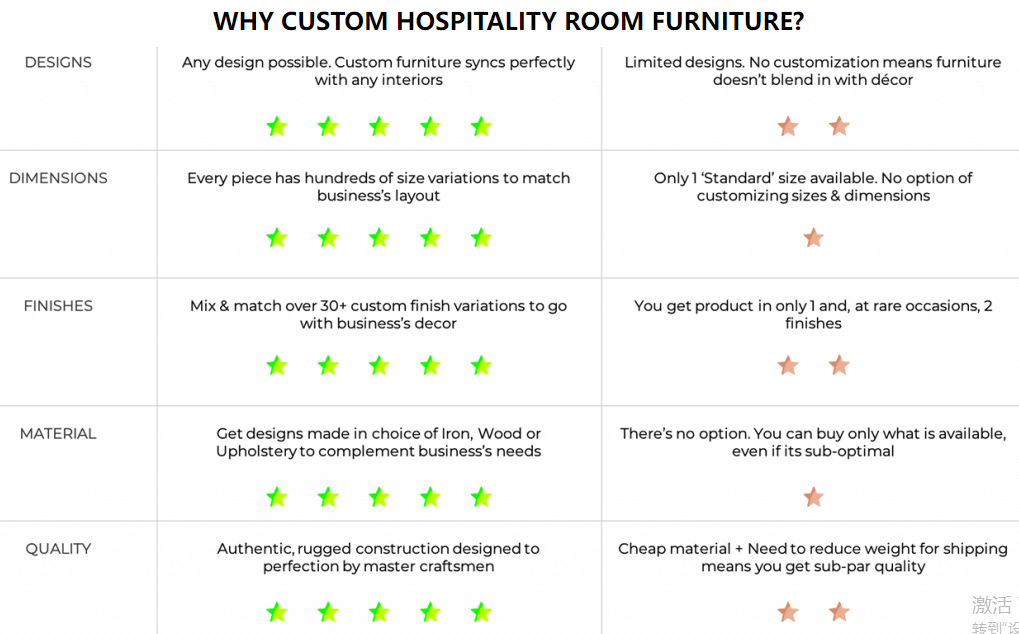
Task: Click the second orange star in QUALITY row
Action: (839, 612)
